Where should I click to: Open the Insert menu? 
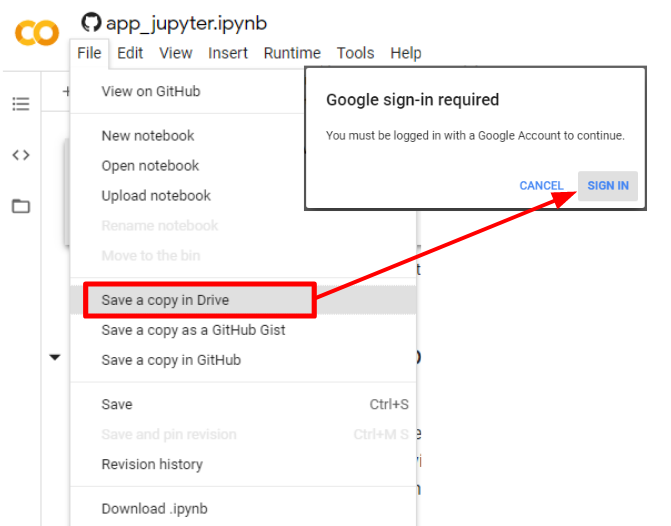pyautogui.click(x=228, y=53)
